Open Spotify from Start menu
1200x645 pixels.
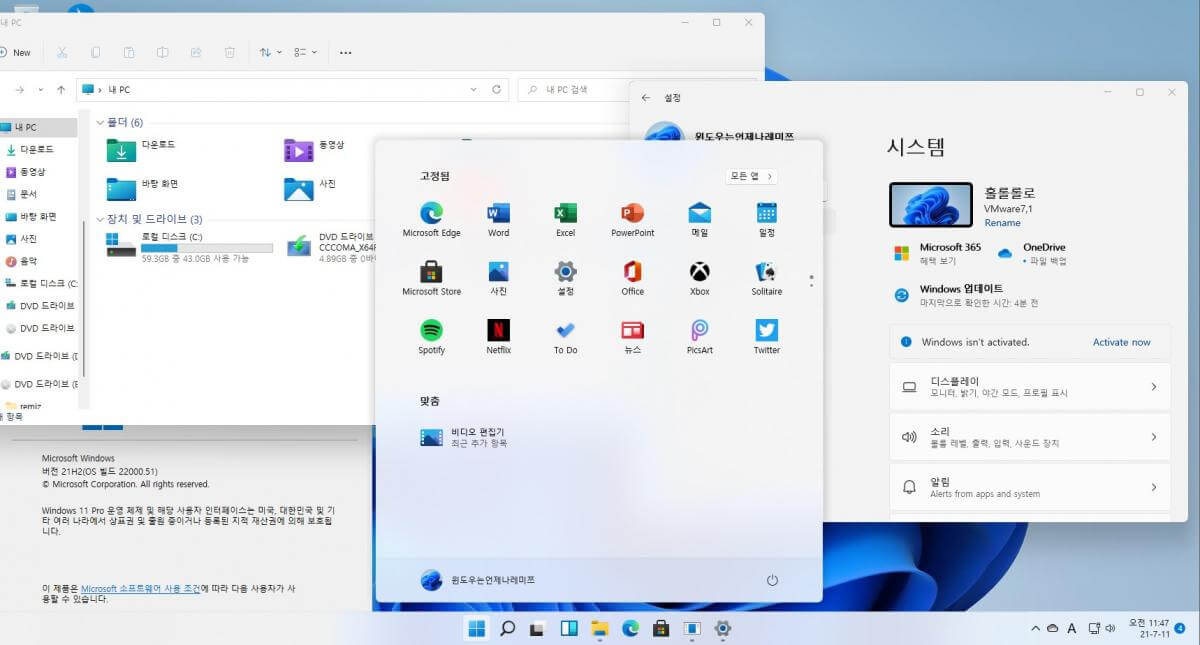(431, 337)
